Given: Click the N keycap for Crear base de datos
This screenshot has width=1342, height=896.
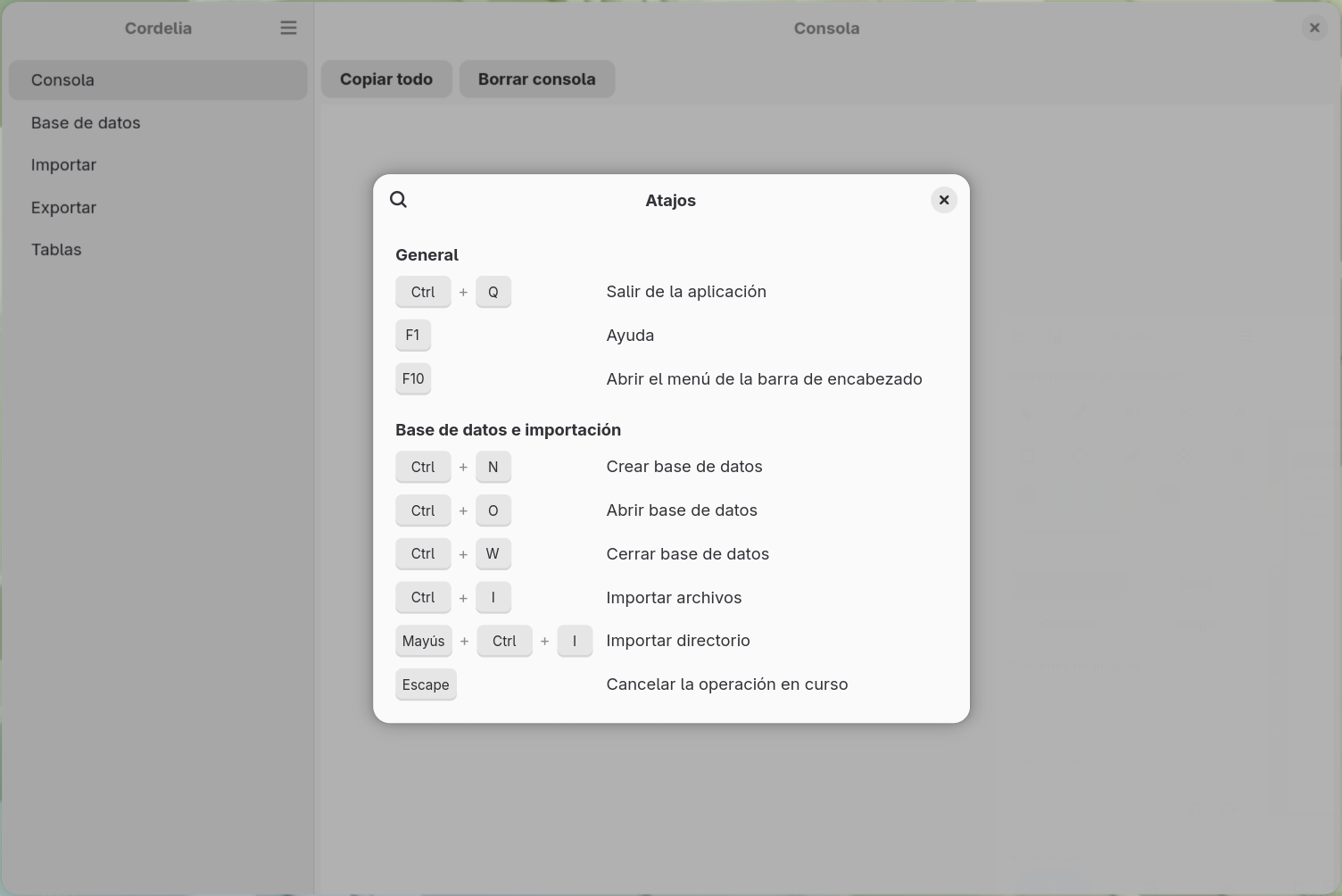Looking at the screenshot, I should (x=493, y=467).
